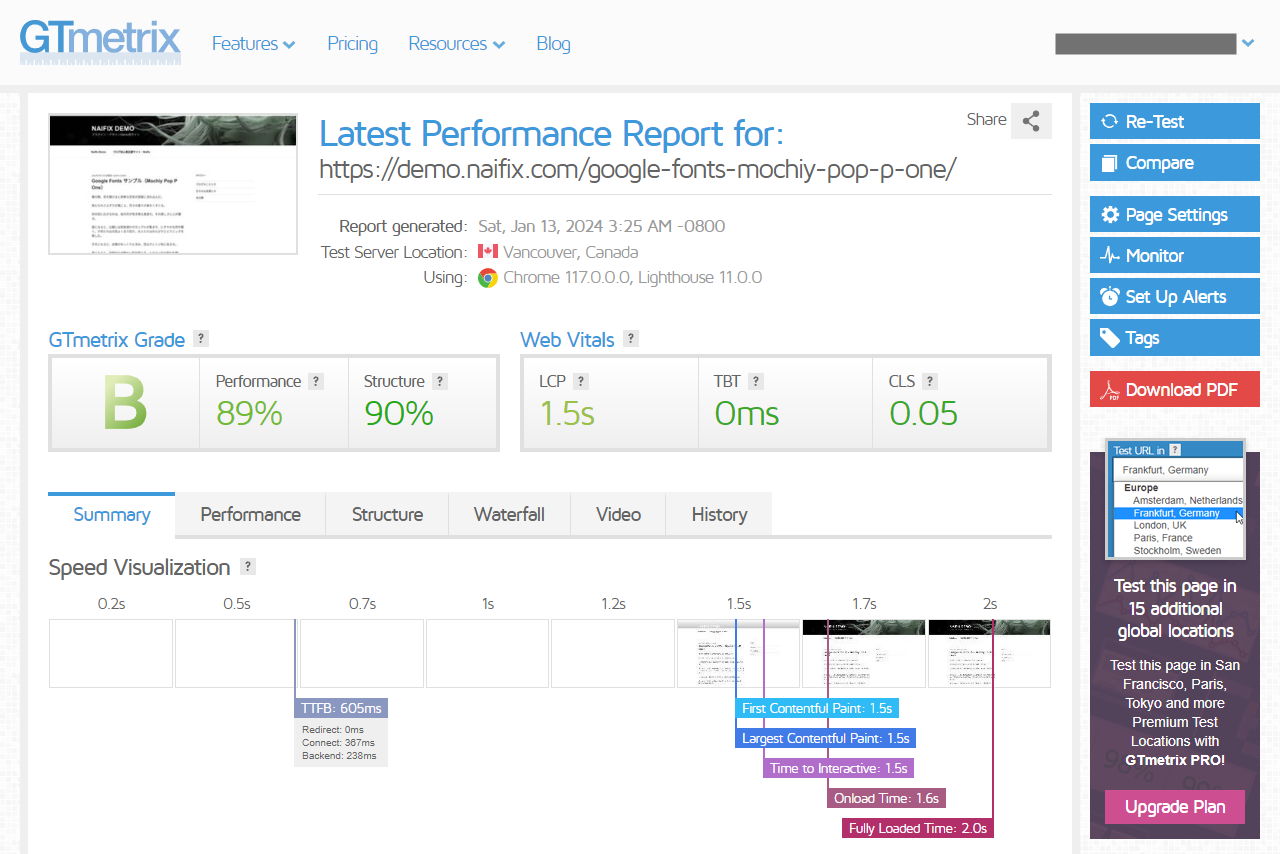Click the page screenshot thumbnail
This screenshot has height=854, width=1280.
click(x=173, y=184)
